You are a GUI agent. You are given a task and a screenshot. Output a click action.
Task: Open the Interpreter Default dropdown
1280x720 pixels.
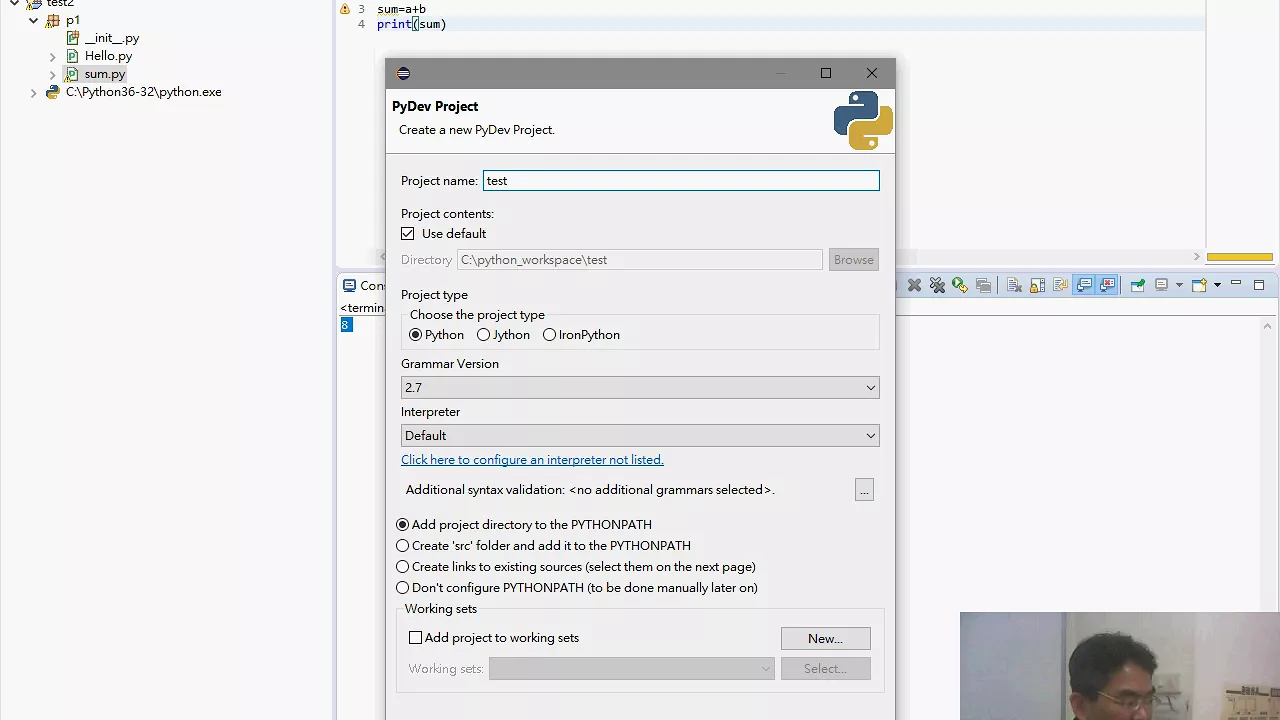[640, 436]
